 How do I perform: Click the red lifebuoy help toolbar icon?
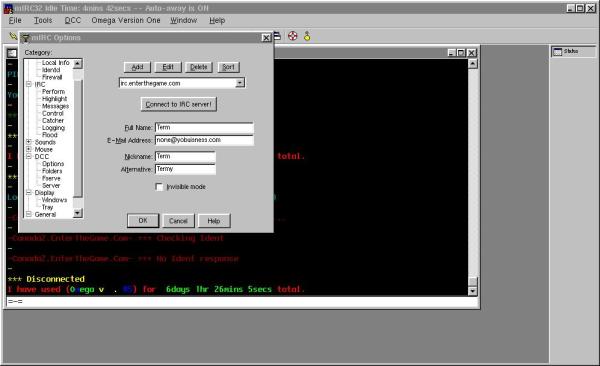[x=293, y=36]
